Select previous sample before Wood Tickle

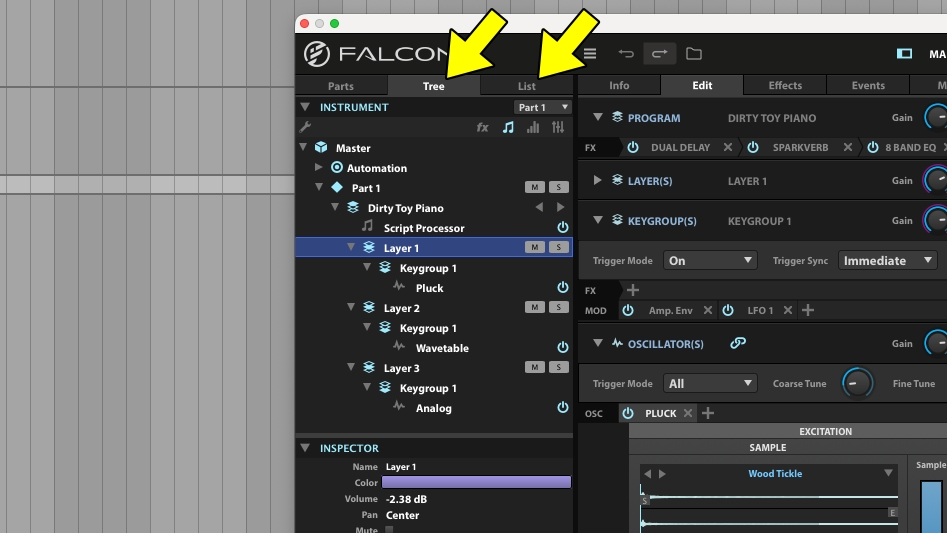647,474
